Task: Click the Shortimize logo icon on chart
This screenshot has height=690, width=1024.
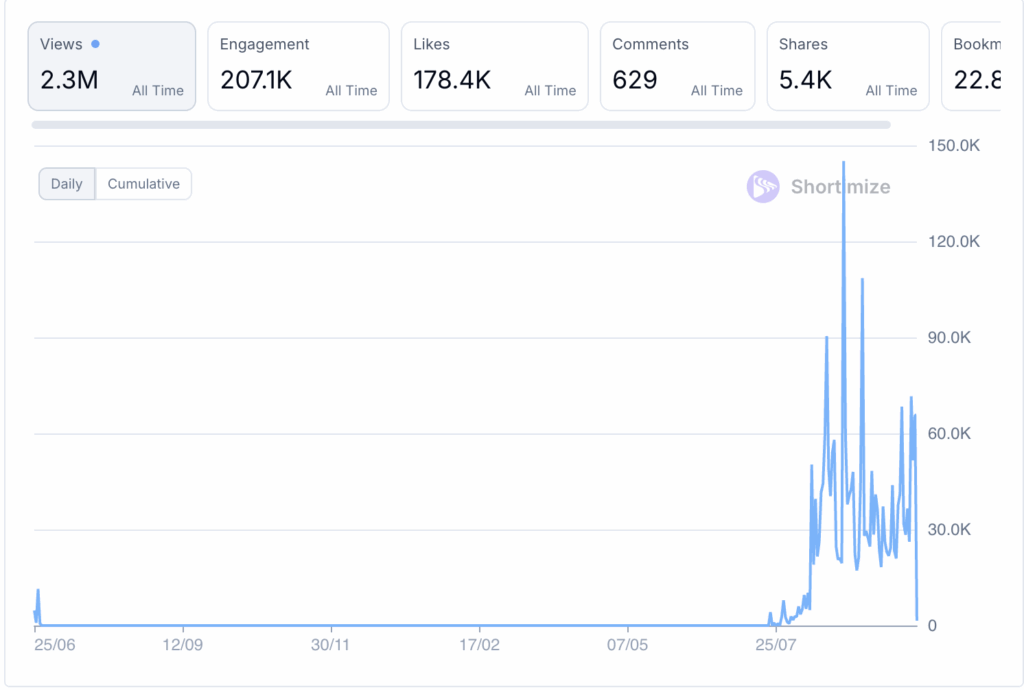Action: 763,187
